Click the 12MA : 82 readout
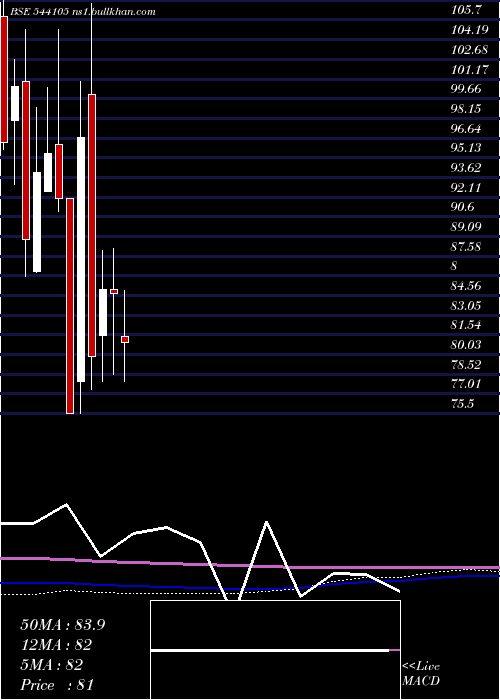 pyautogui.click(x=56, y=645)
